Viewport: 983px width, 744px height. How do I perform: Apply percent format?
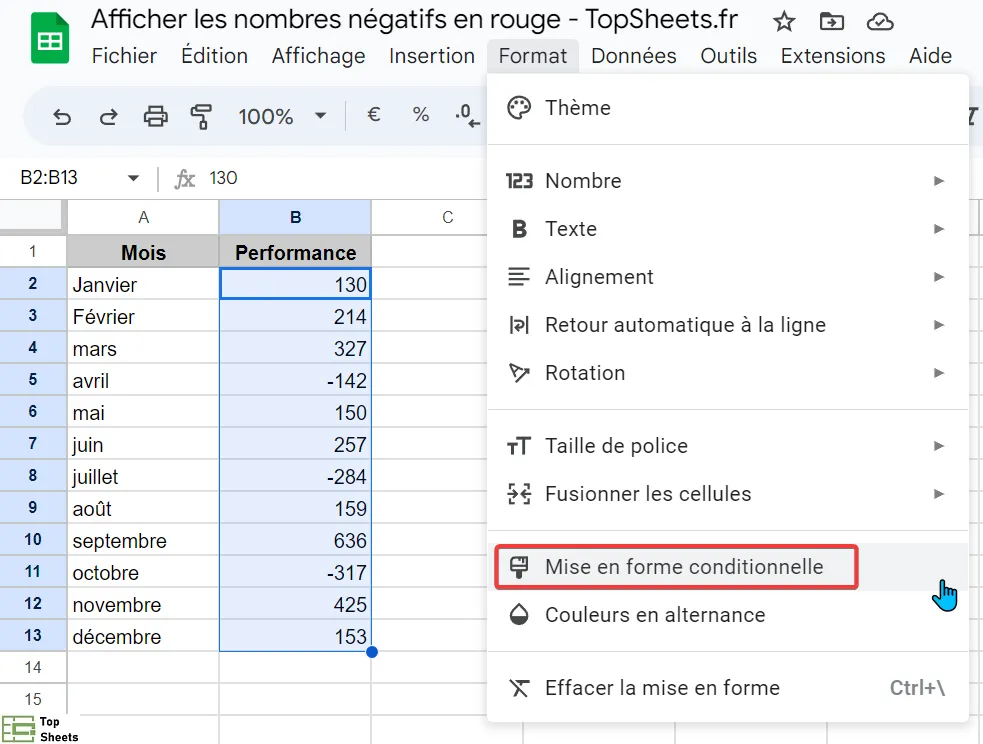[x=421, y=115]
